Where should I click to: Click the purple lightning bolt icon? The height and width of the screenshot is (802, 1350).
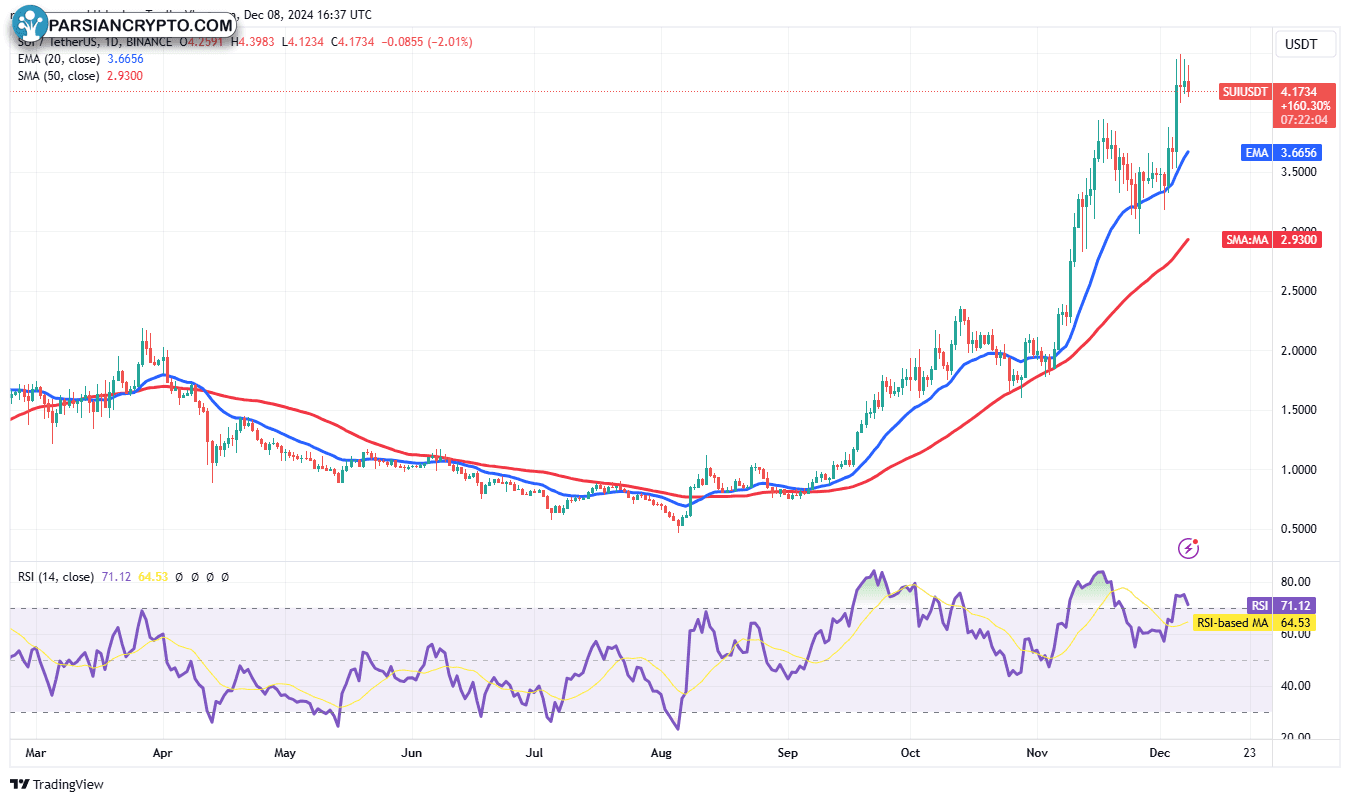click(1189, 548)
